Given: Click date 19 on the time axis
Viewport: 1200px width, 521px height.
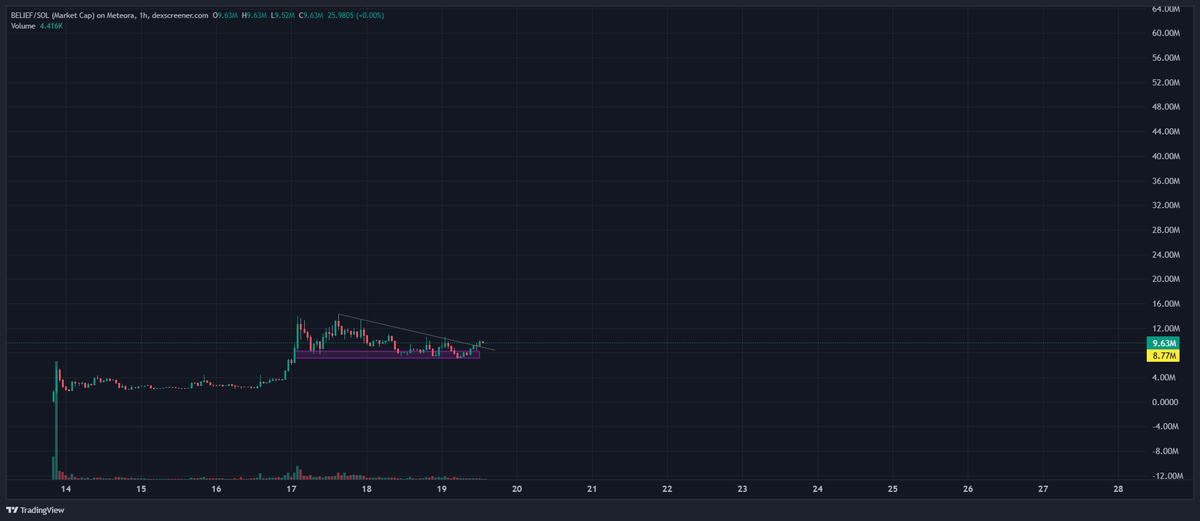Looking at the screenshot, I should (442, 490).
